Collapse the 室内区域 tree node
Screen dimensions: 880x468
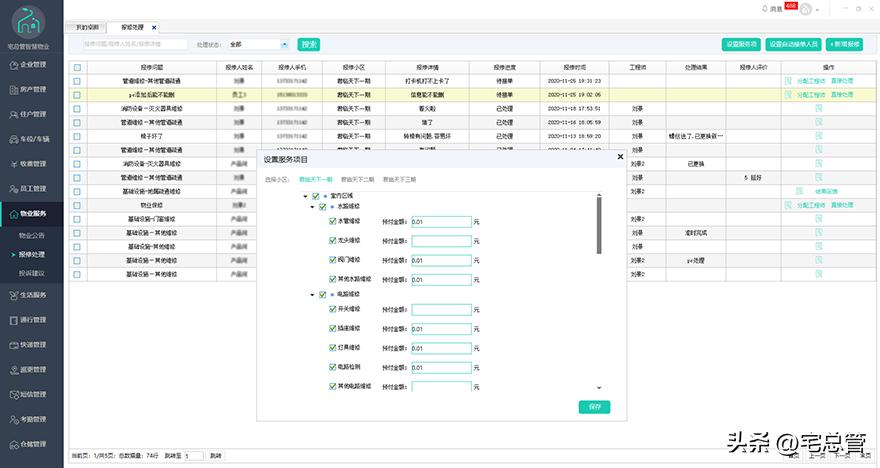pyautogui.click(x=304, y=196)
